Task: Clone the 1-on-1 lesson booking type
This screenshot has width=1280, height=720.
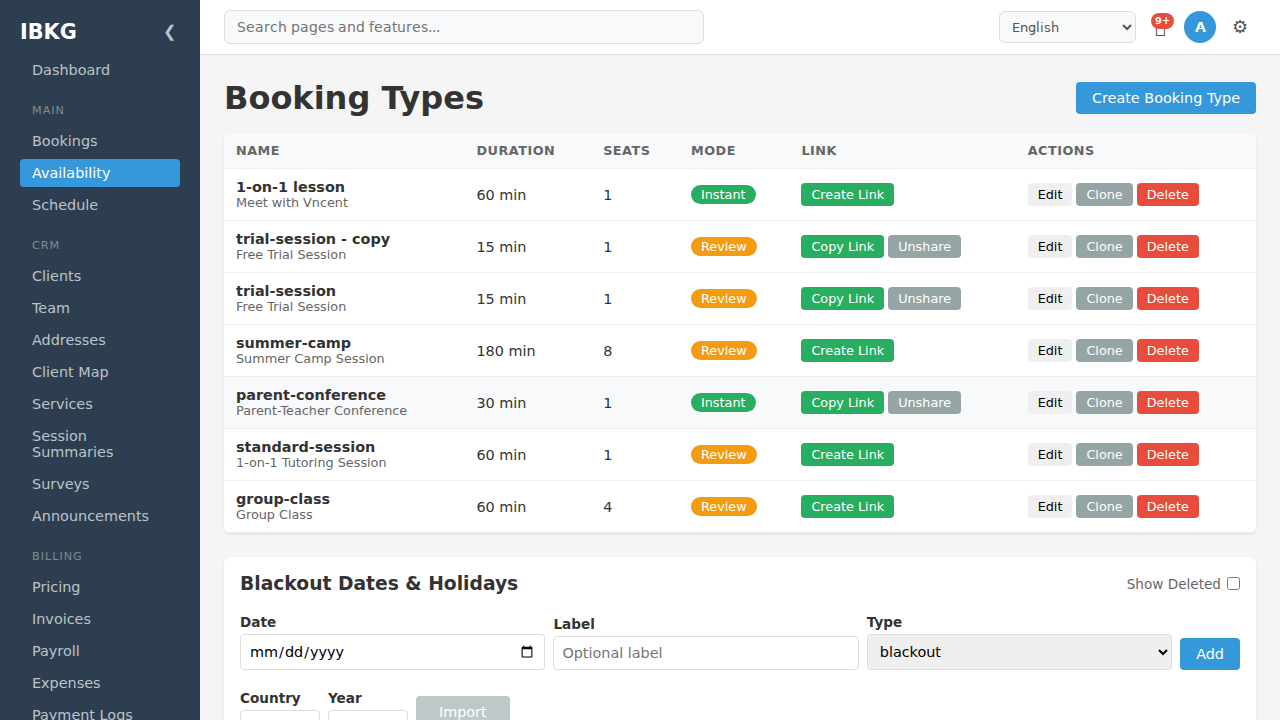Action: [x=1104, y=195]
